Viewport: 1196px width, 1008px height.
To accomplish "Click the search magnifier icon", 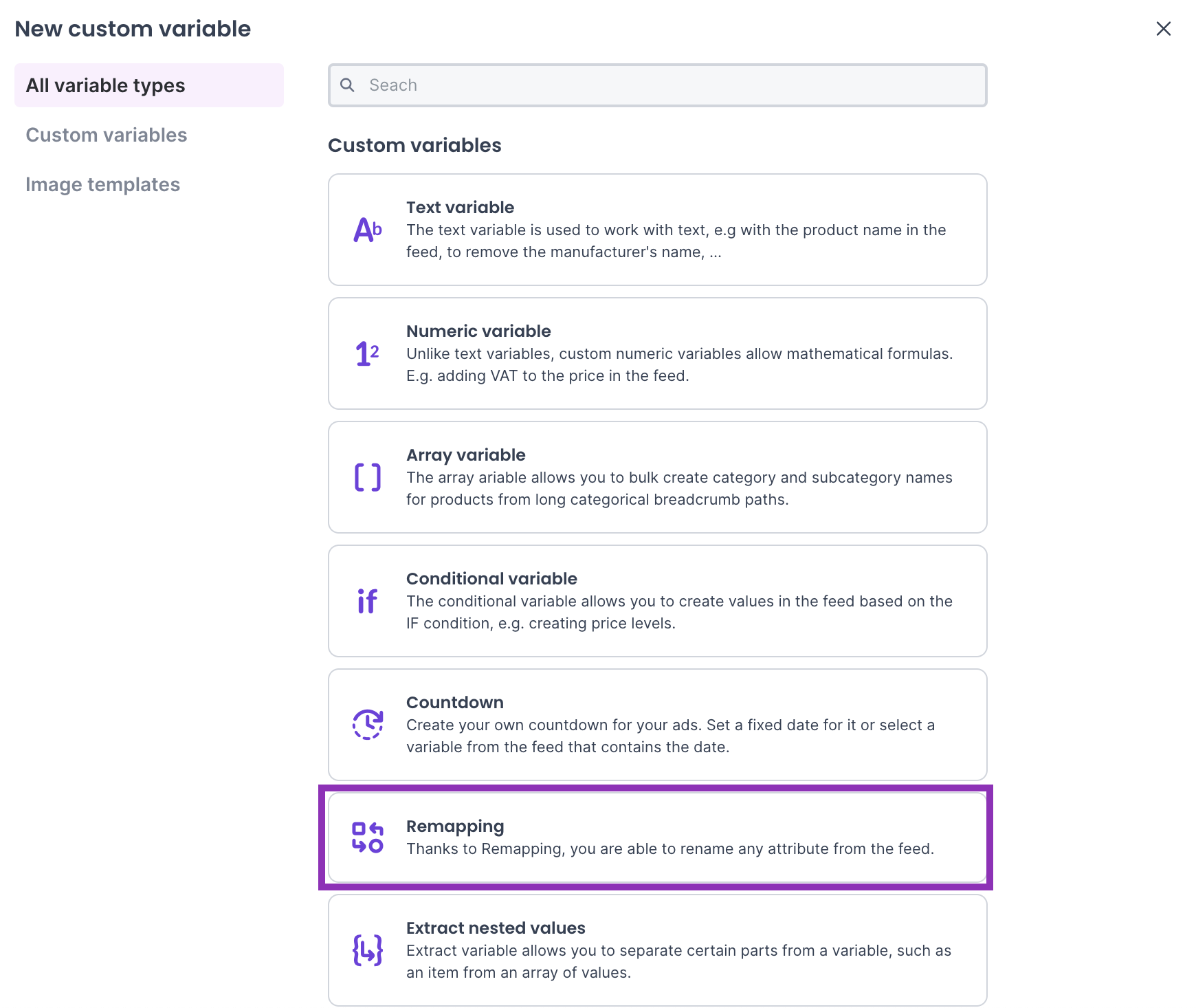I will click(348, 85).
